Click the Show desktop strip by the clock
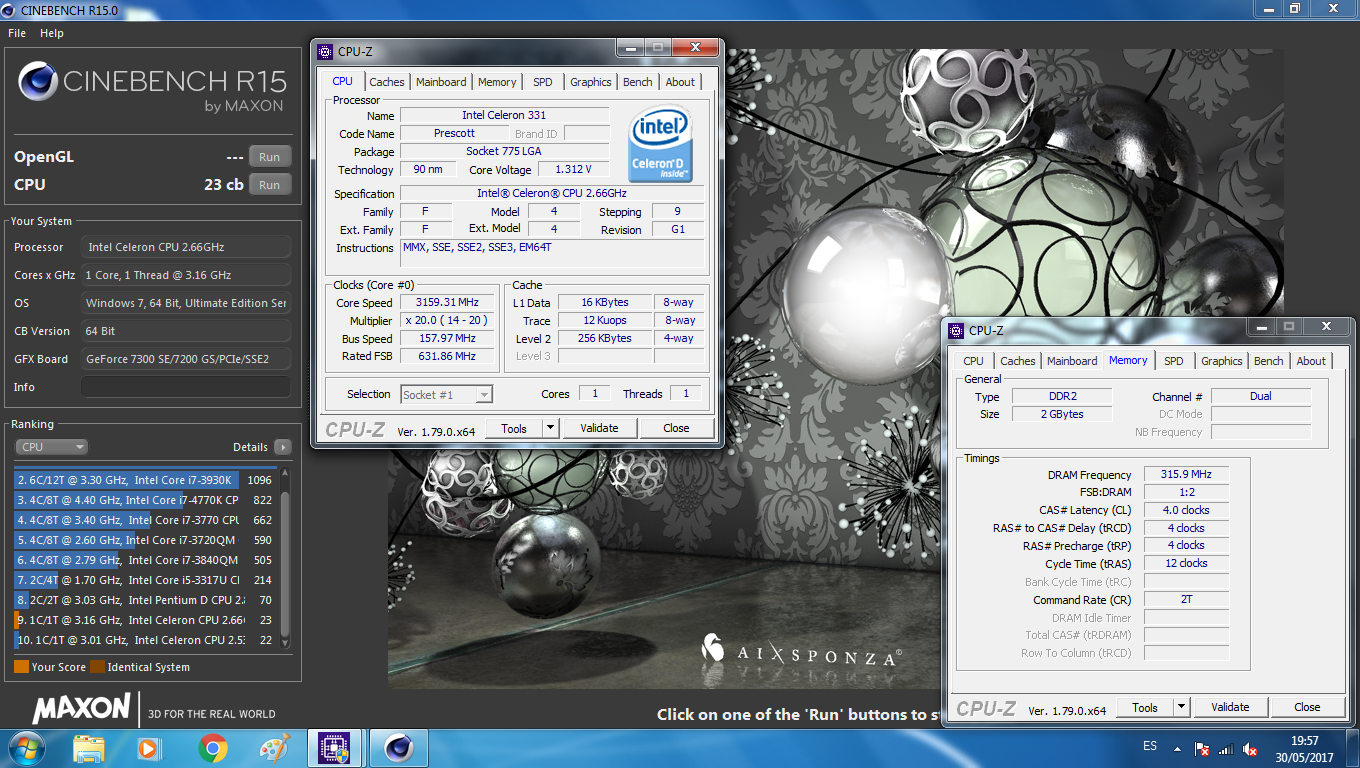 tap(1352, 748)
